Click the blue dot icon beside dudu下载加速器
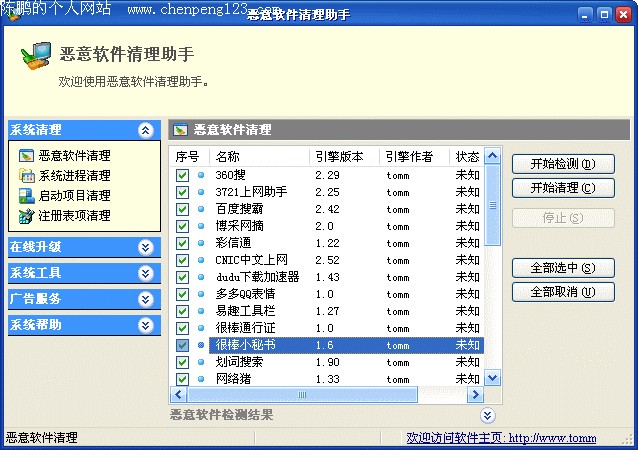Screen dimensions: 638x450 pyautogui.click(x=201, y=277)
